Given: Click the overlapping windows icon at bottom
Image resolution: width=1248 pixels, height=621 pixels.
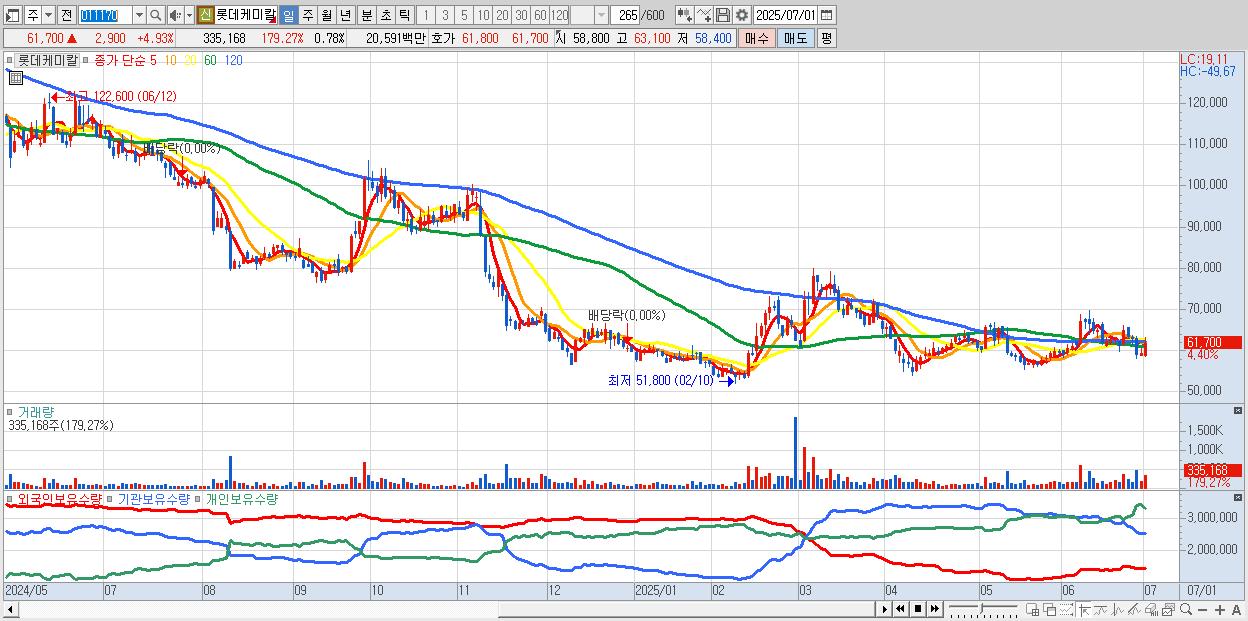Looking at the screenshot, I should (1050, 610).
